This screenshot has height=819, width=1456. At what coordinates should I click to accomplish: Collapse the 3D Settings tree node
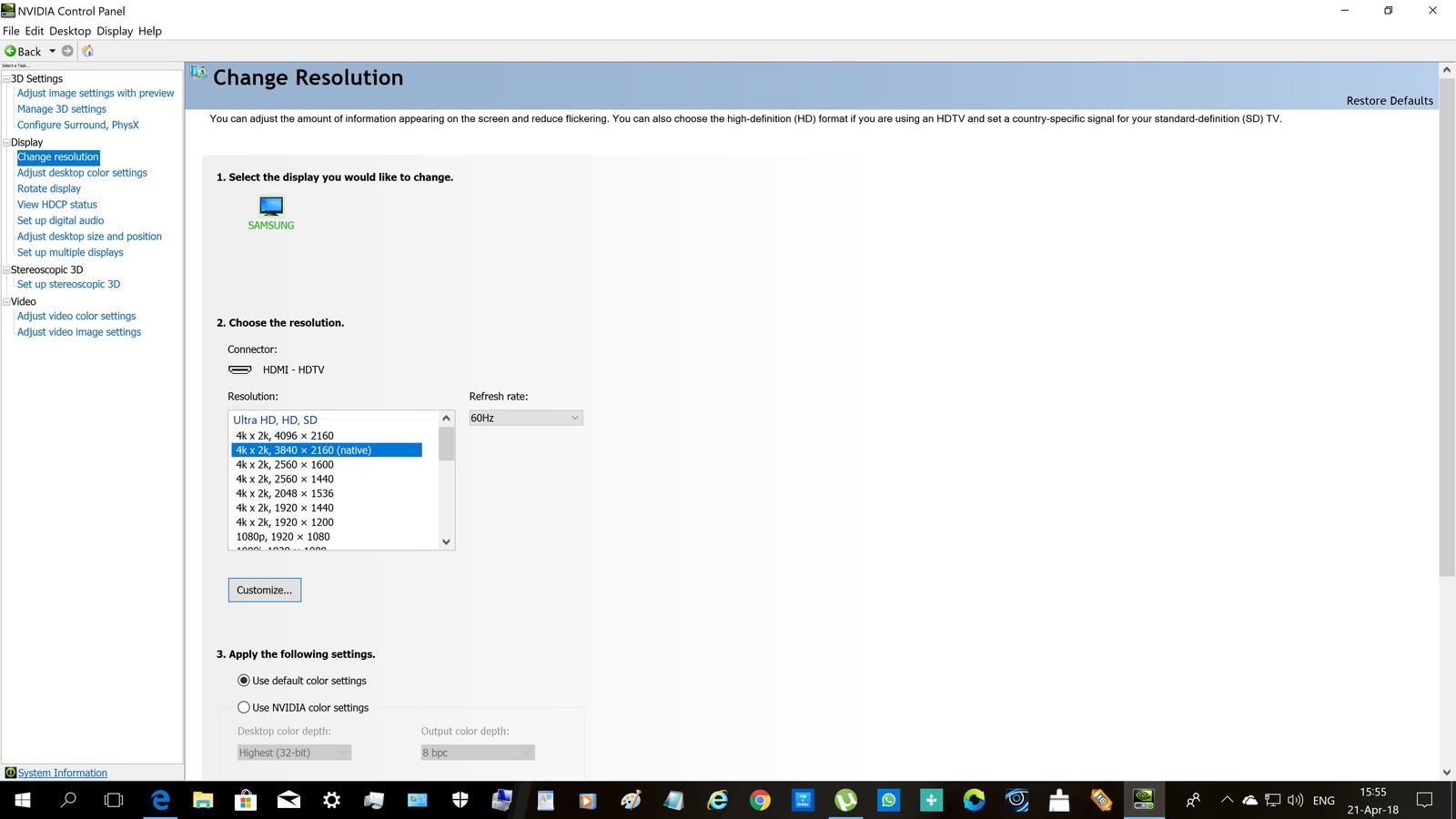6,78
